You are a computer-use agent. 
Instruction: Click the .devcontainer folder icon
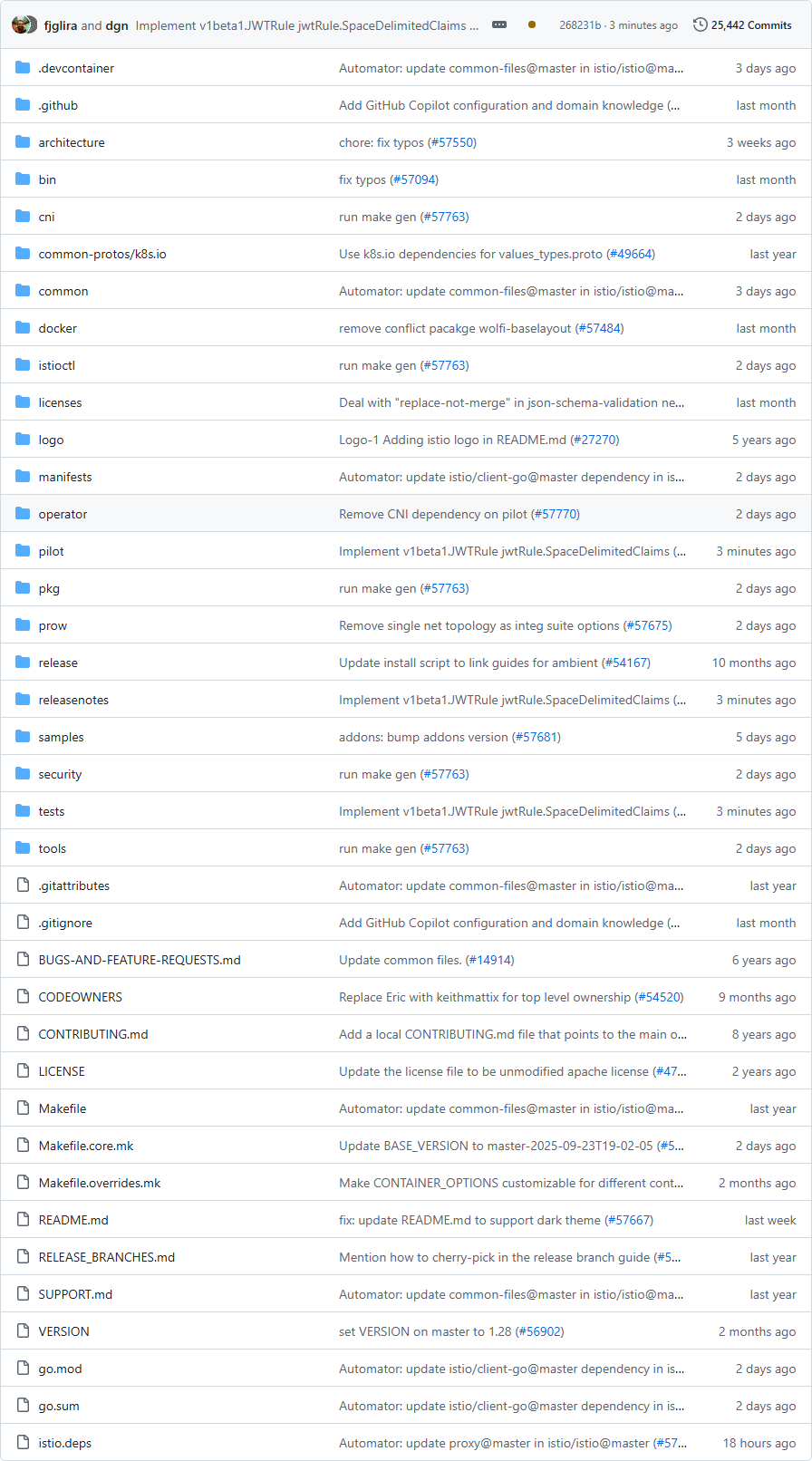[x=23, y=68]
